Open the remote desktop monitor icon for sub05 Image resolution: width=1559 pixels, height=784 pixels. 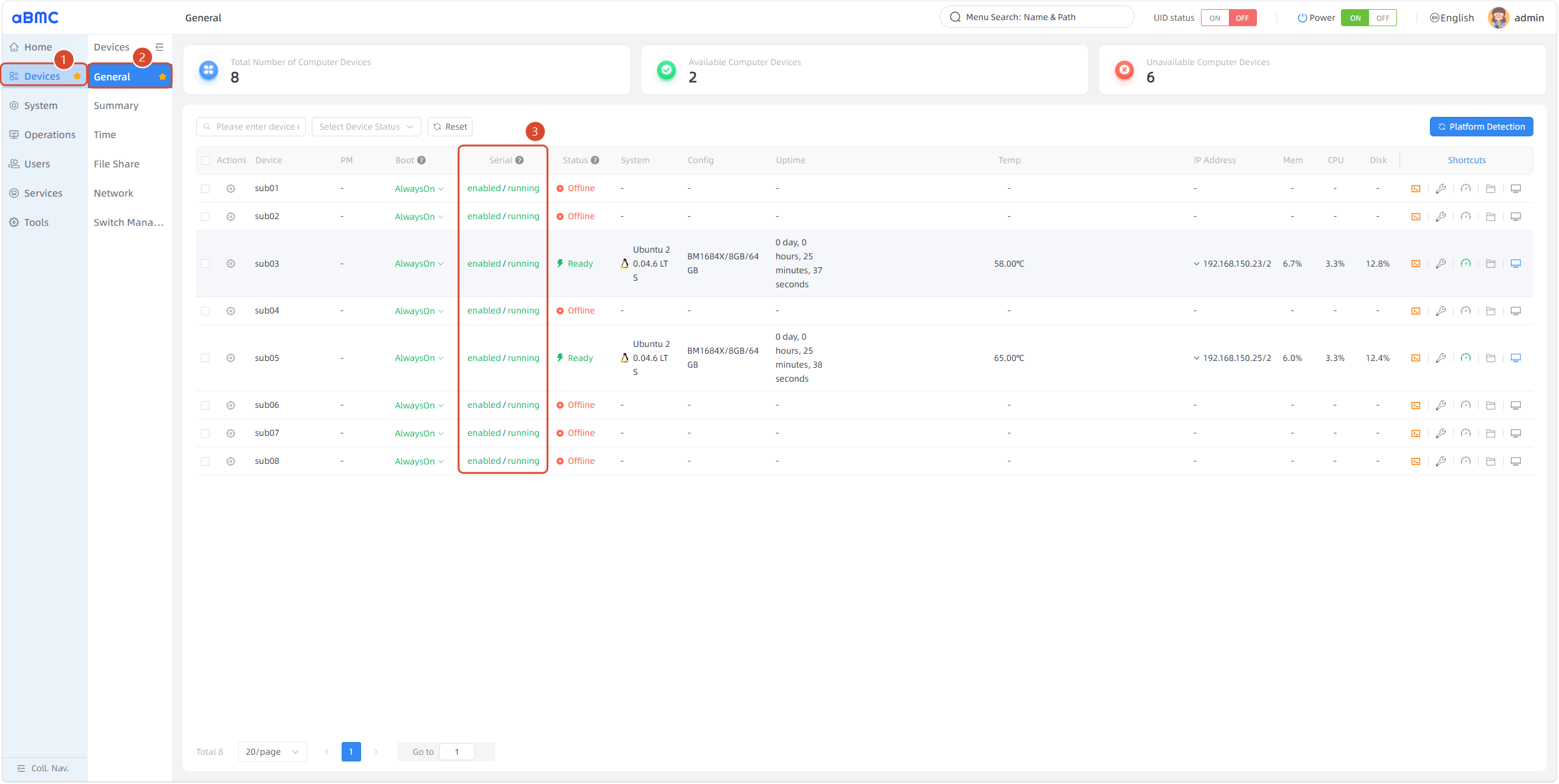[1516, 358]
